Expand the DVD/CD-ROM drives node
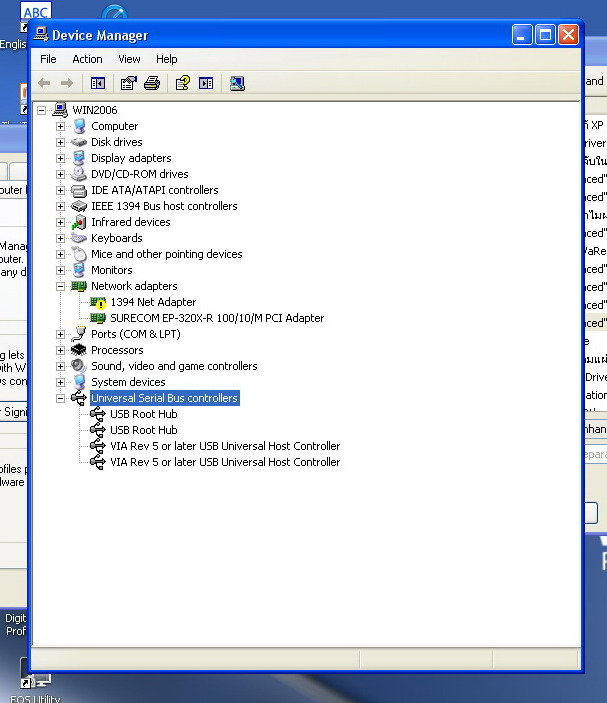The height and width of the screenshot is (703, 607). click(x=61, y=174)
